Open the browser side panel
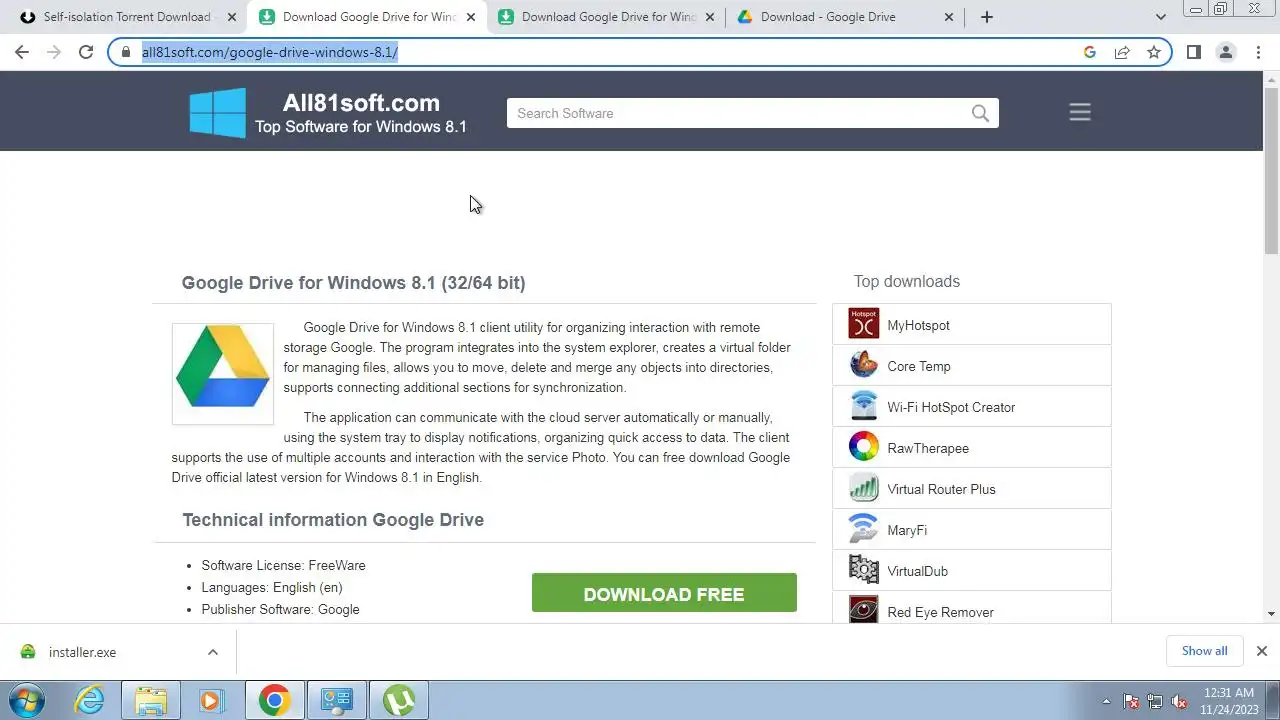Screen dimensions: 1280x720 [x=1194, y=52]
